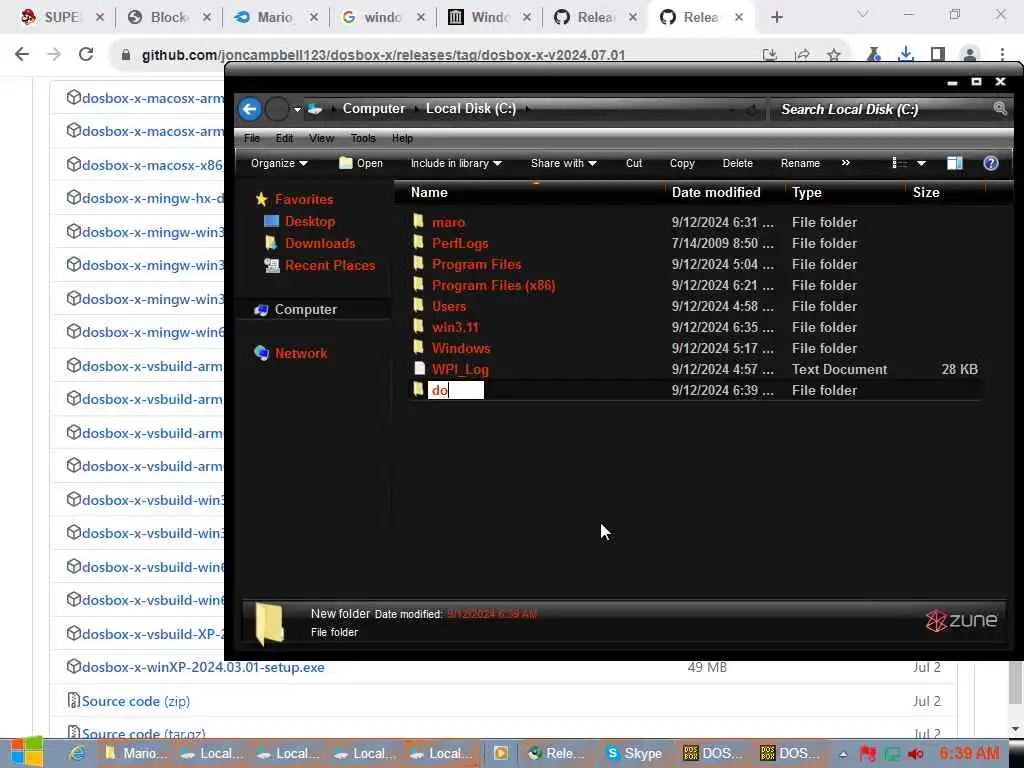The height and width of the screenshot is (768, 1024).
Task: Open Skype from the taskbar
Action: pos(633,753)
